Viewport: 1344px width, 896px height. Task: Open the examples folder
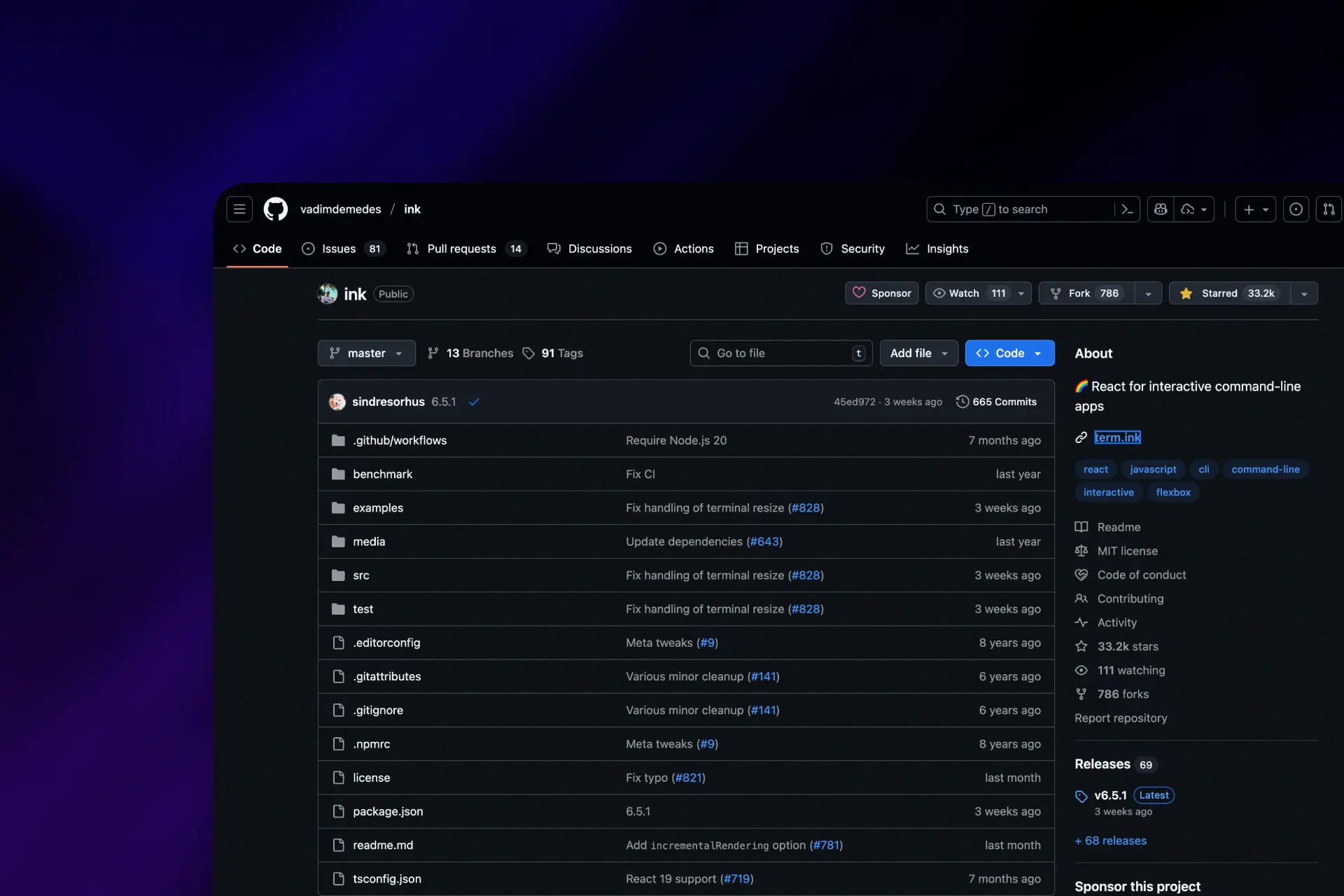(378, 507)
